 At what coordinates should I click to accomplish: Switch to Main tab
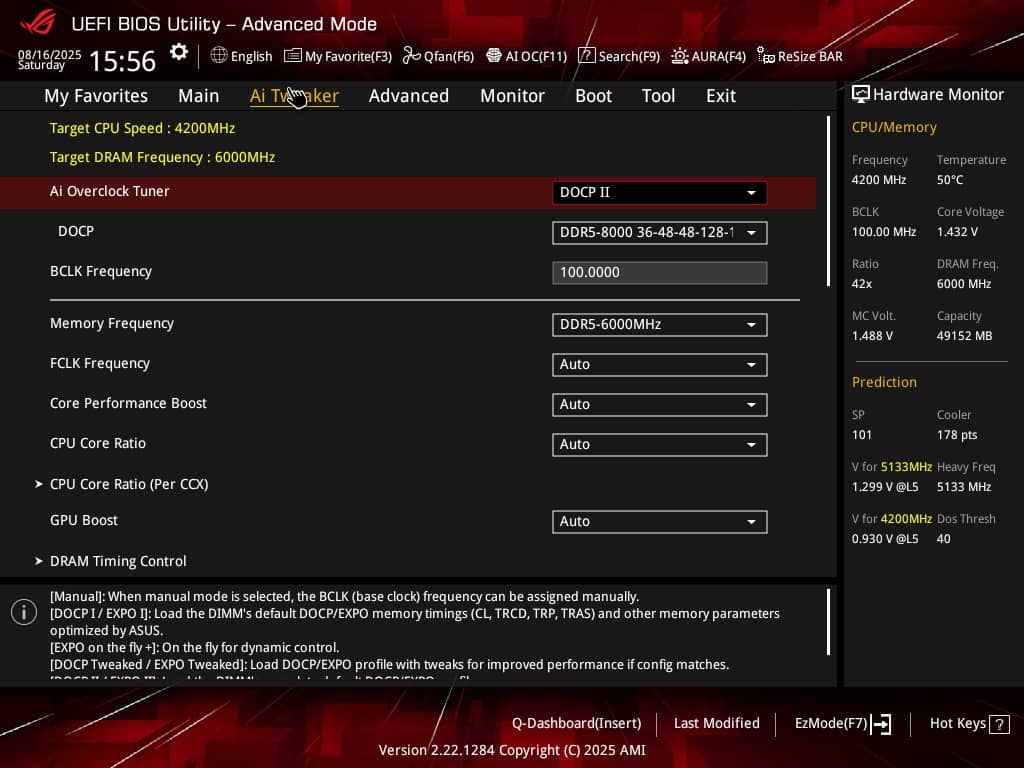pyautogui.click(x=199, y=96)
